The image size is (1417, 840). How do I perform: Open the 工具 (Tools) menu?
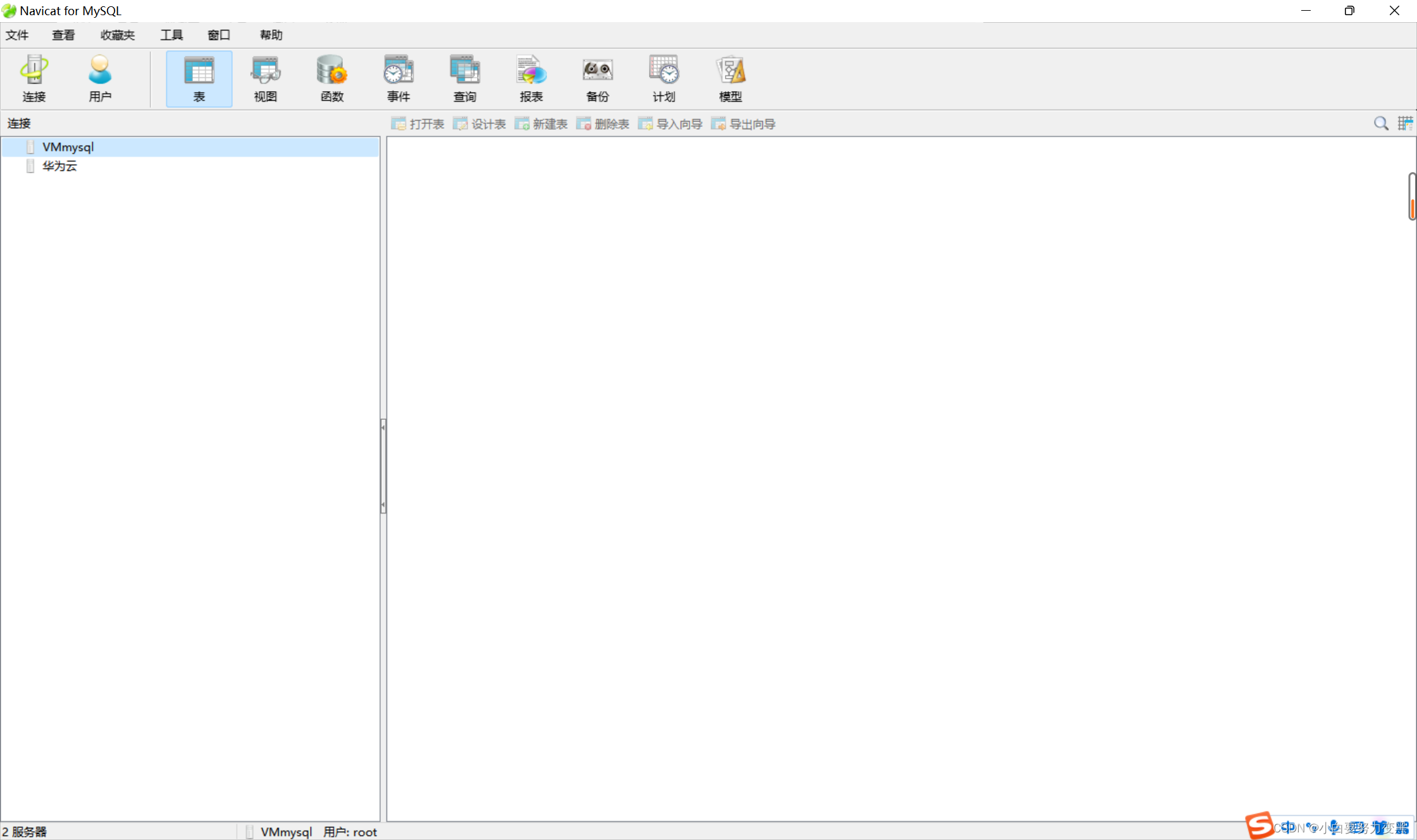click(171, 35)
